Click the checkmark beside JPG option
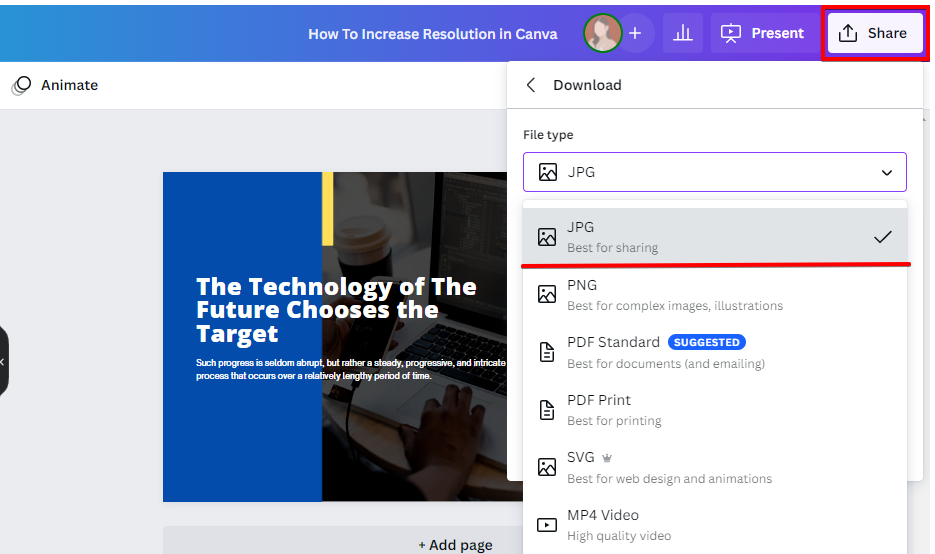935x554 pixels. click(882, 237)
